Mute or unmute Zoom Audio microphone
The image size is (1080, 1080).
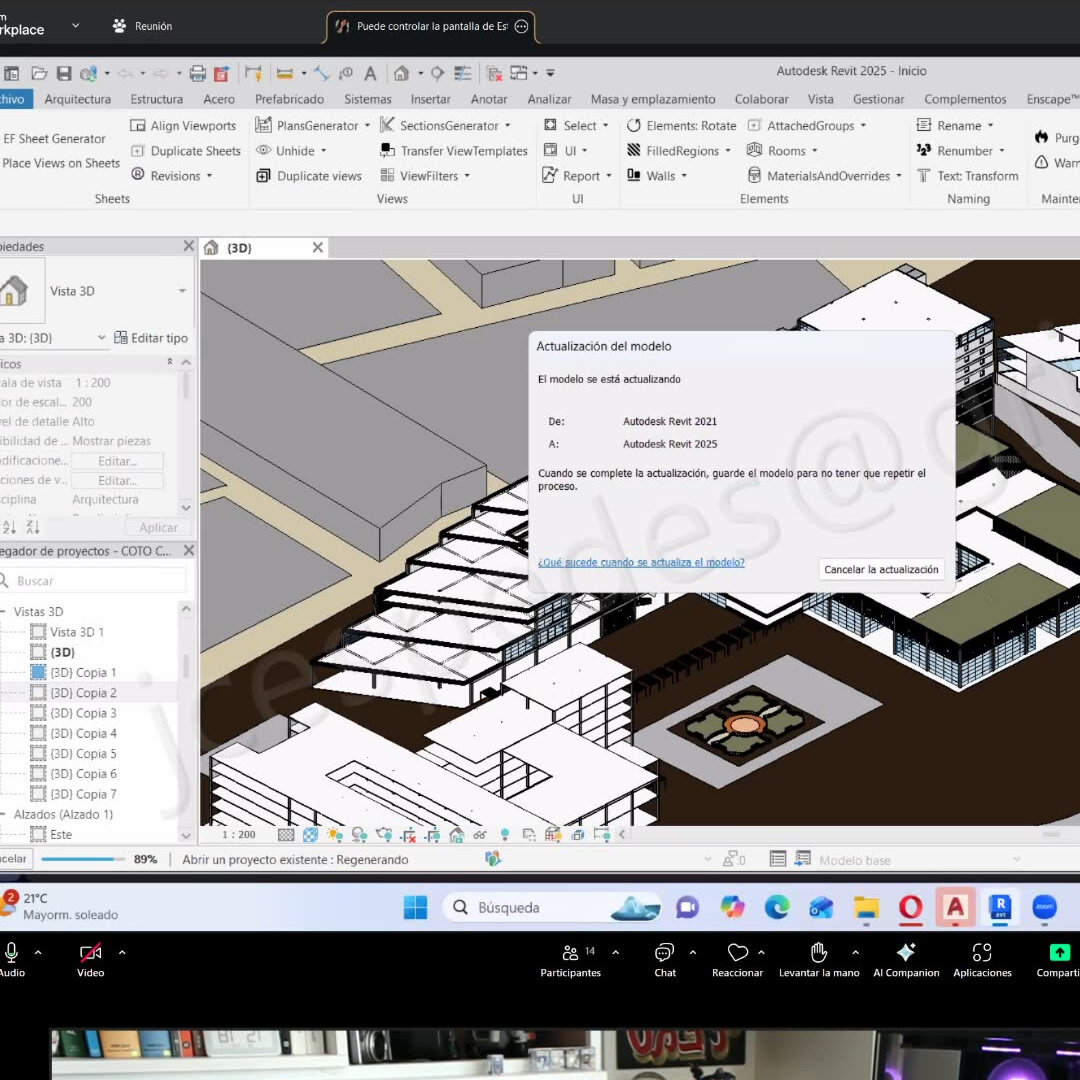[x=12, y=960]
